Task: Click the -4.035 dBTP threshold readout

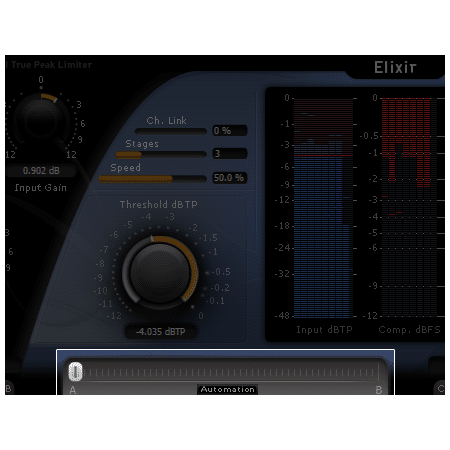Action: point(160,332)
